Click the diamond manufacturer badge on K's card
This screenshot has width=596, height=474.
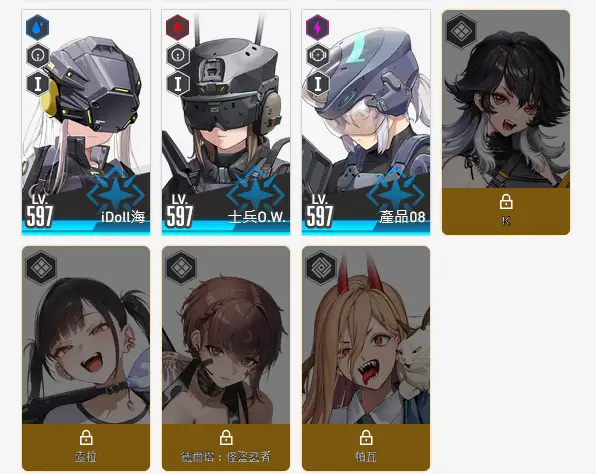coord(461,32)
